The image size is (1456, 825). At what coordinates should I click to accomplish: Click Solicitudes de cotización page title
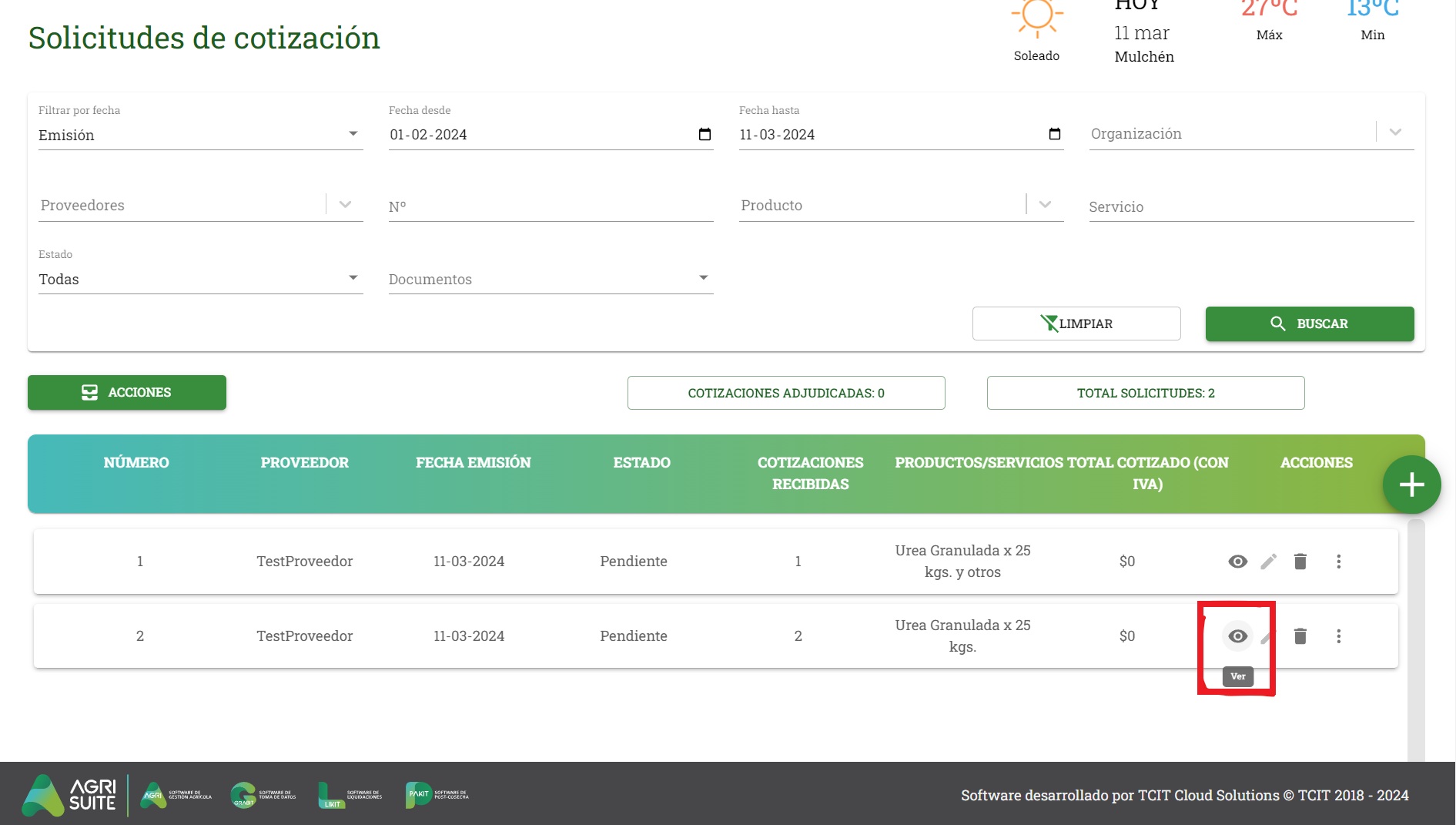click(x=204, y=38)
